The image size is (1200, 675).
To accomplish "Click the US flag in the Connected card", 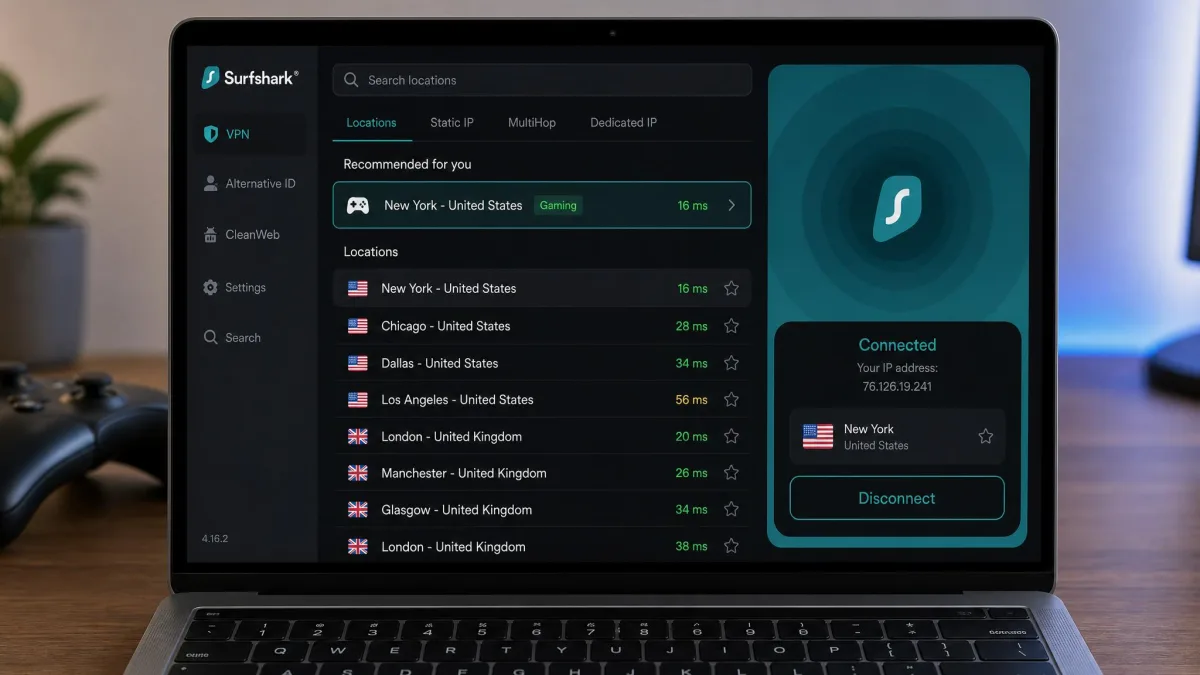I will [x=818, y=436].
